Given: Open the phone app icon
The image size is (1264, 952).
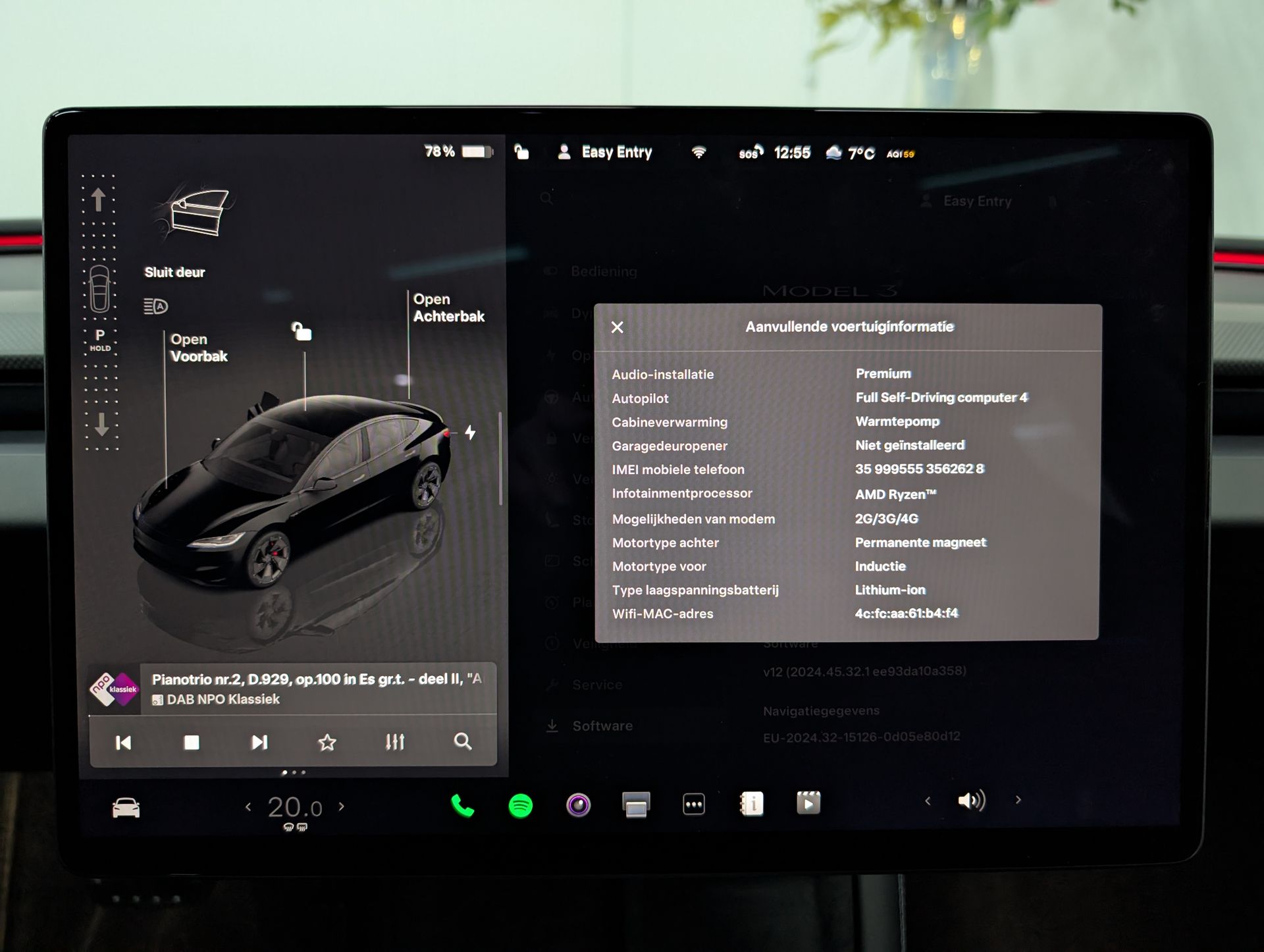Looking at the screenshot, I should point(462,805).
